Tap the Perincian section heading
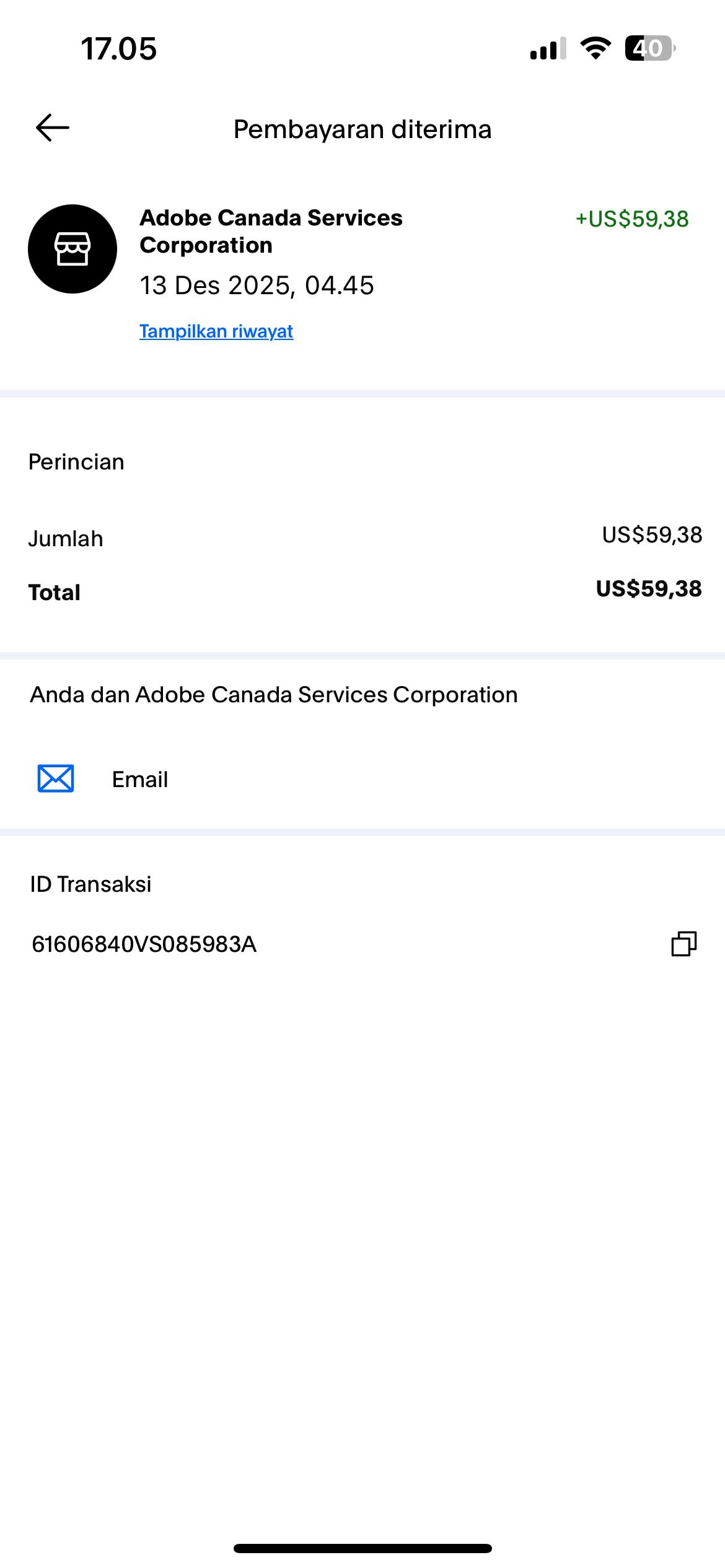 coord(76,462)
